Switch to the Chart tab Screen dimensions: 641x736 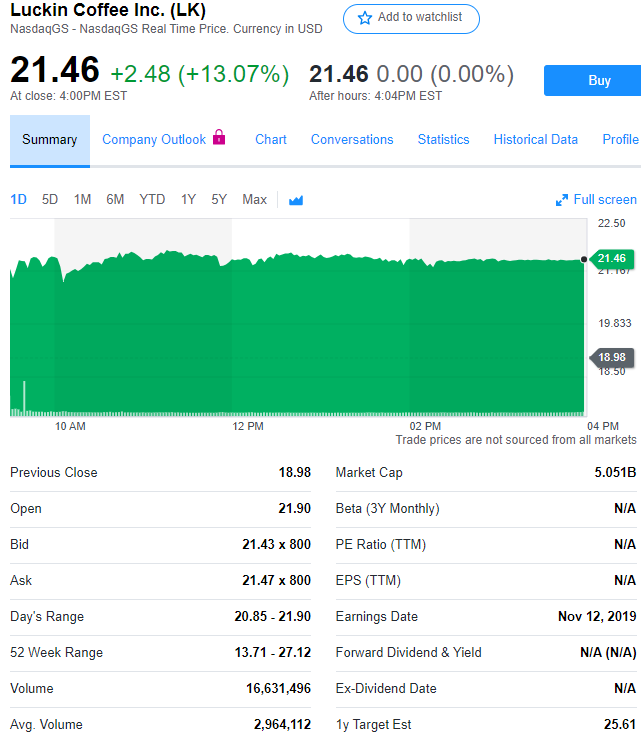(271, 139)
